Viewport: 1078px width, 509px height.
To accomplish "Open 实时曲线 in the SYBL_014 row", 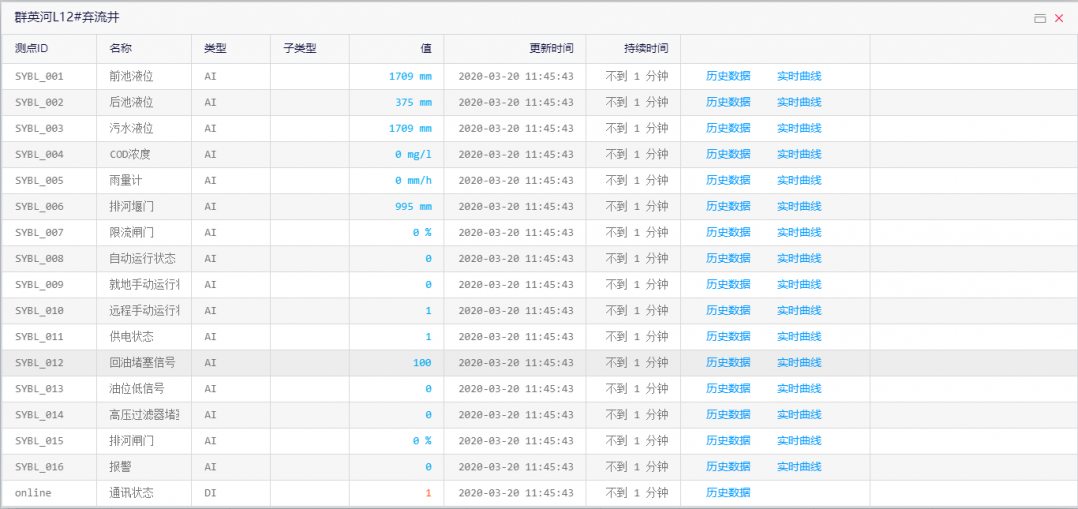I will point(799,415).
